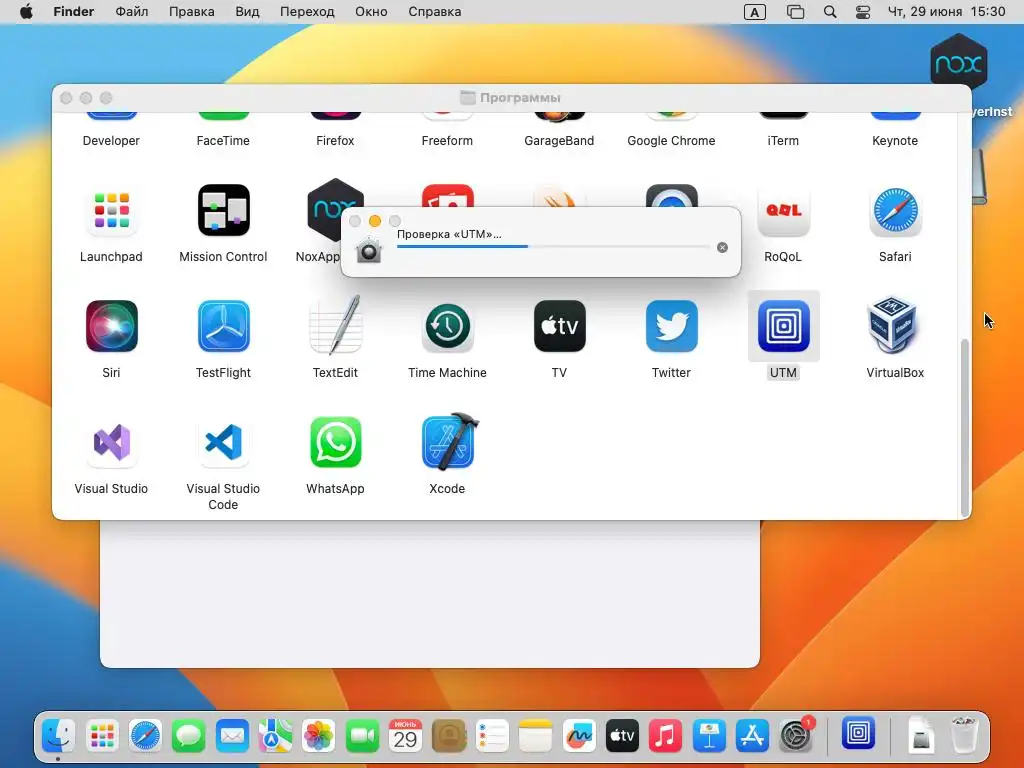Viewport: 1024px width, 768px height.
Task: Open Launchpad from the Dock
Action: (x=102, y=736)
